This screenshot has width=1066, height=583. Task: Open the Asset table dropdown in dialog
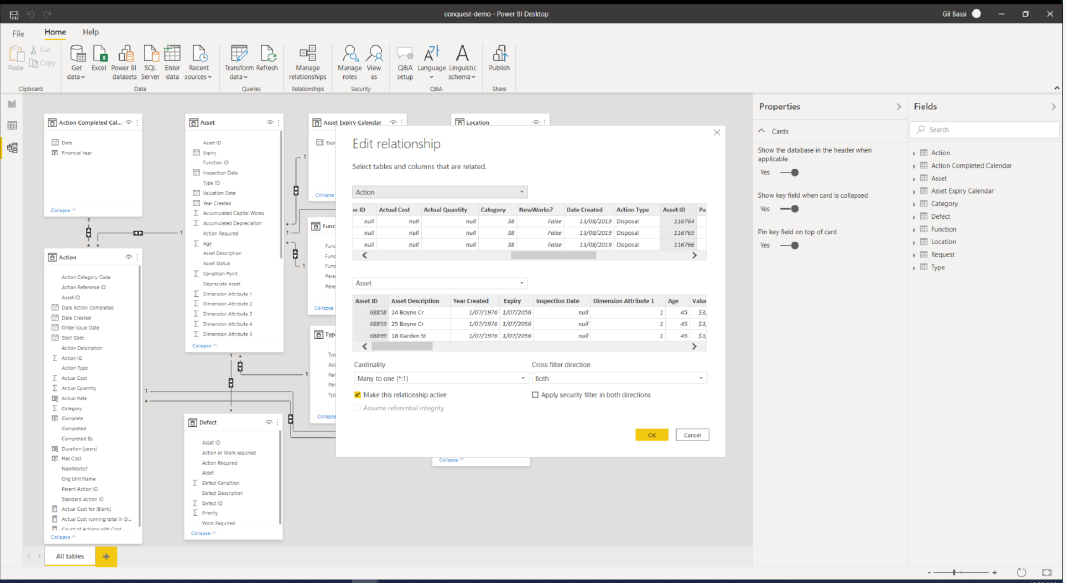tap(440, 283)
